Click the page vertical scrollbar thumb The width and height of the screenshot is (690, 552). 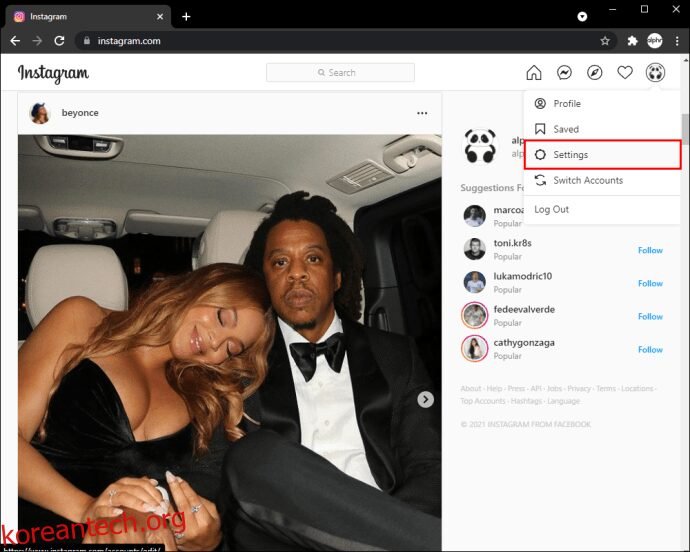(686, 127)
